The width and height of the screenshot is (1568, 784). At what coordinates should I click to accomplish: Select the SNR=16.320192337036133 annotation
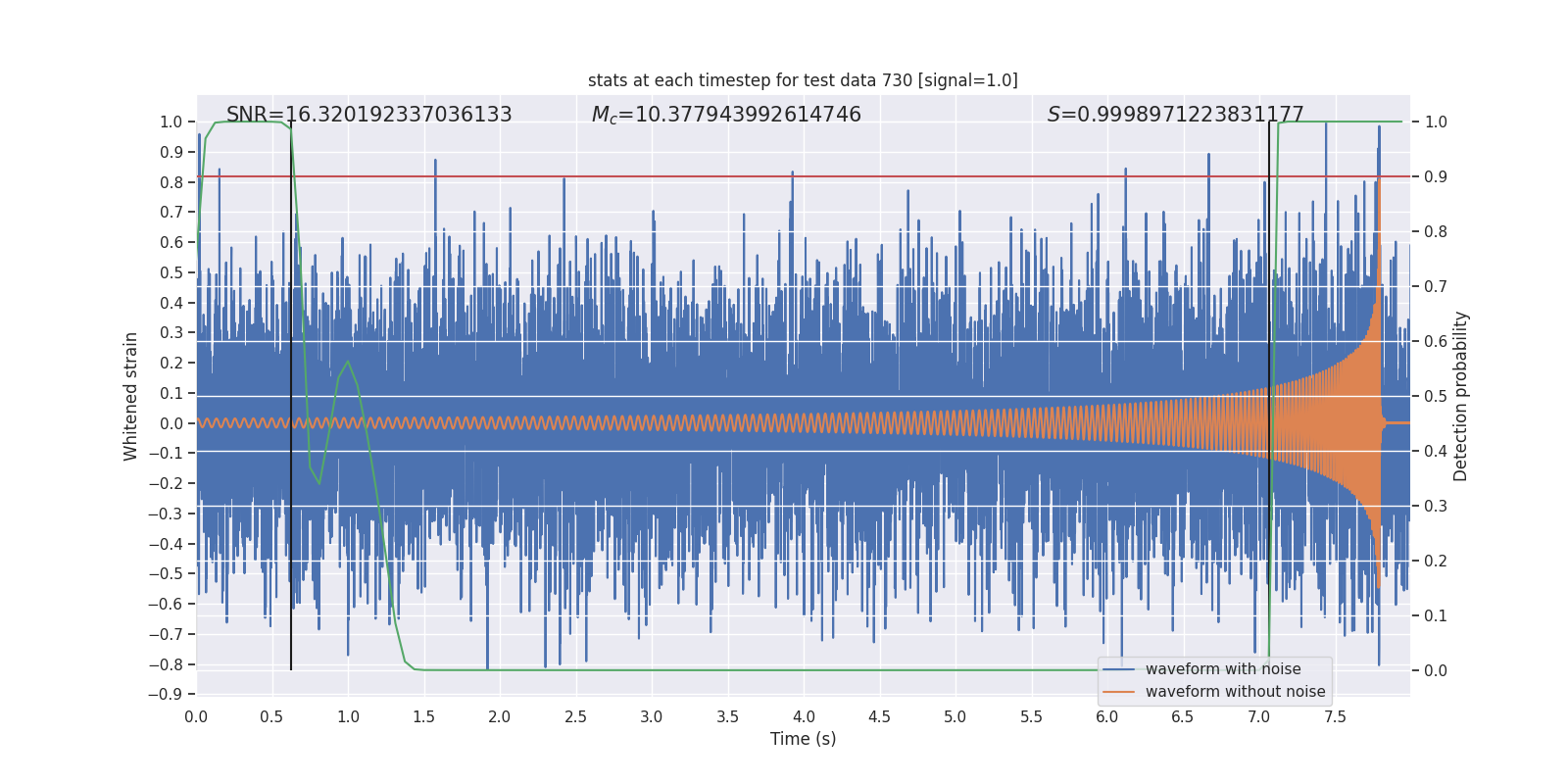pos(369,115)
